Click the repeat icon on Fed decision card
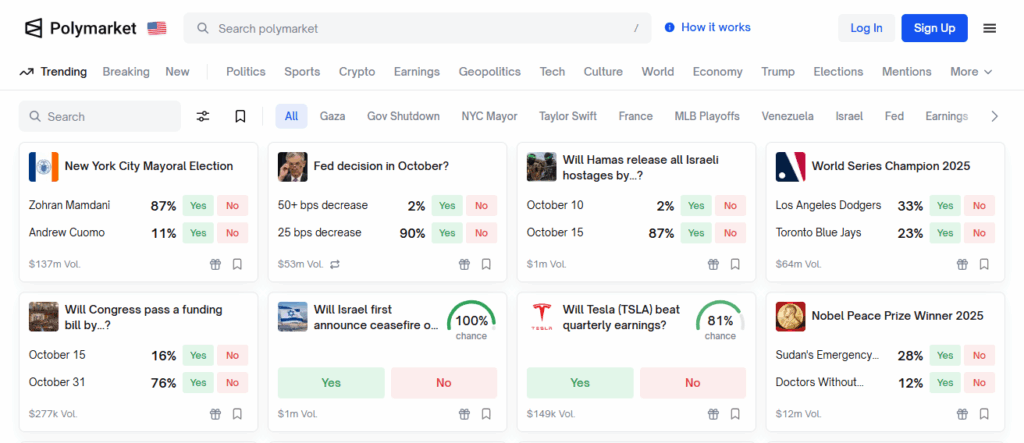This screenshot has width=1024, height=443. coord(336,265)
